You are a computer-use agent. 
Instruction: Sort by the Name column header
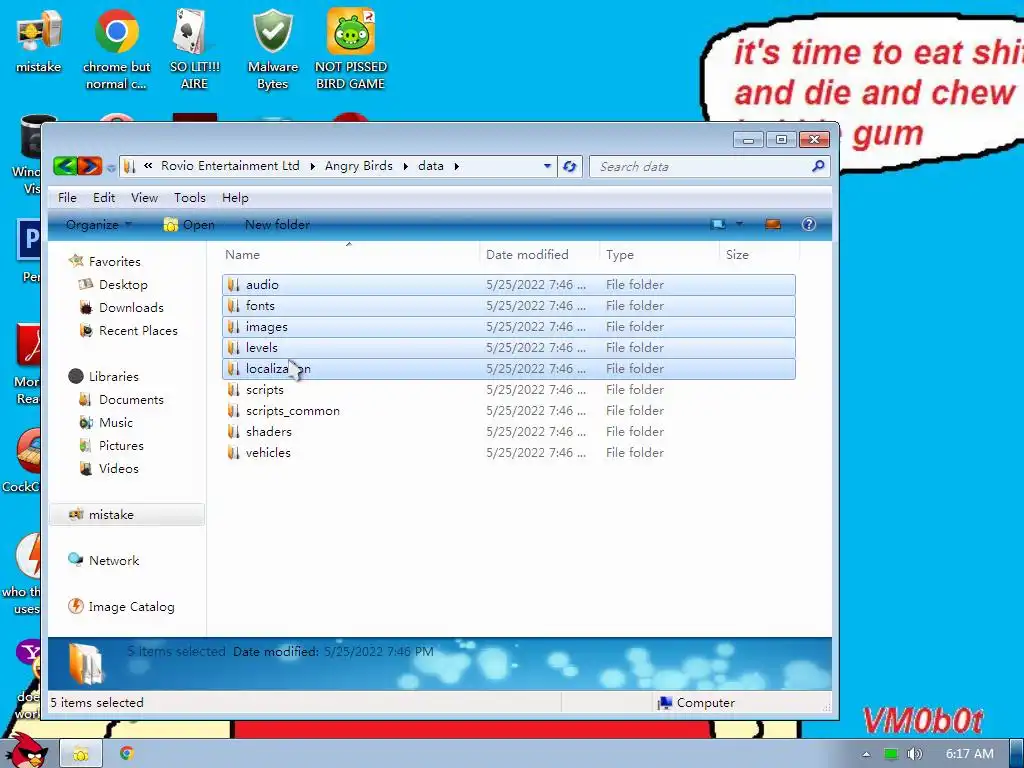[349, 255]
